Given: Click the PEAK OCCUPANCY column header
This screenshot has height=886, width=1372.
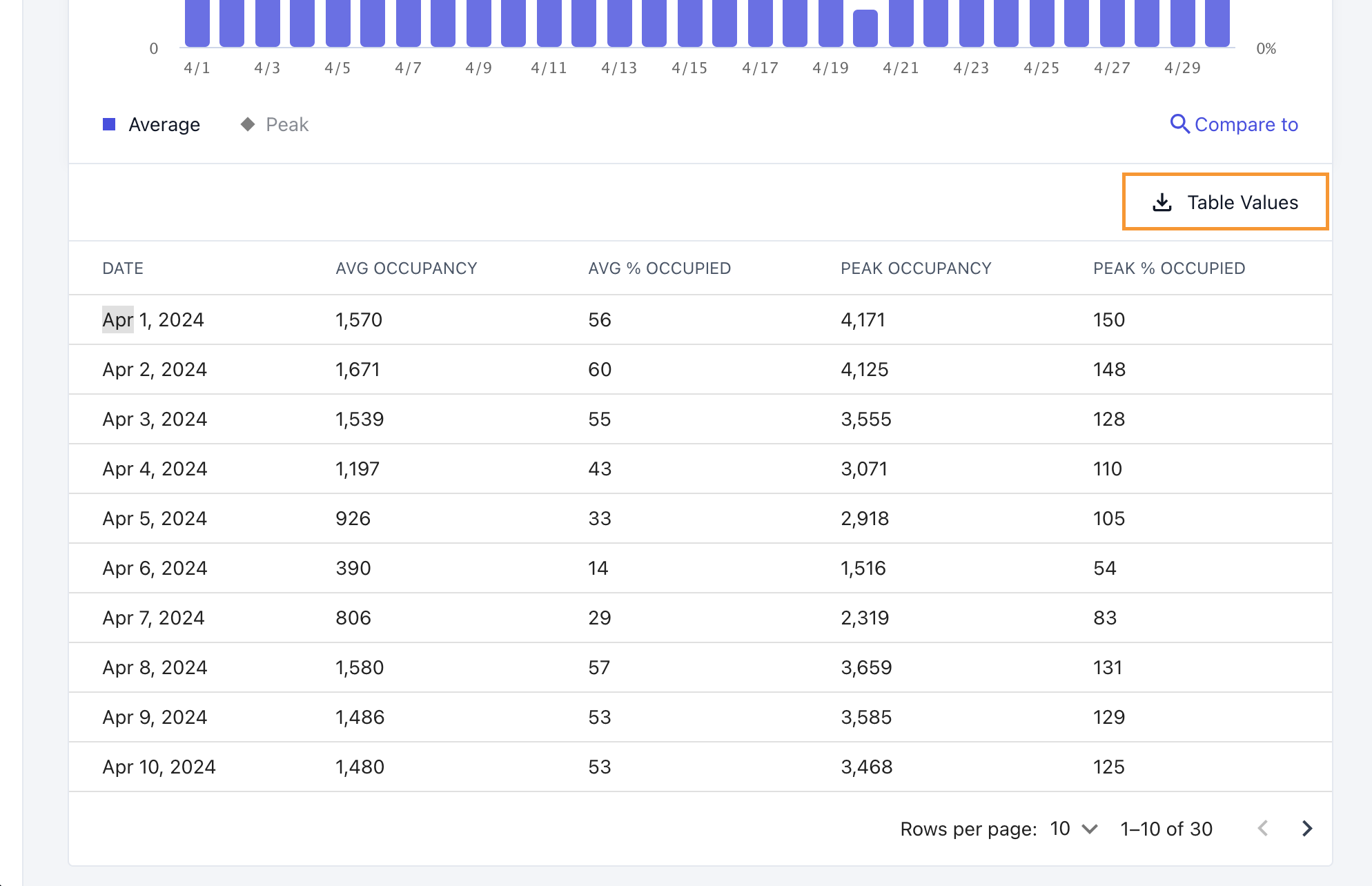Looking at the screenshot, I should [915, 268].
